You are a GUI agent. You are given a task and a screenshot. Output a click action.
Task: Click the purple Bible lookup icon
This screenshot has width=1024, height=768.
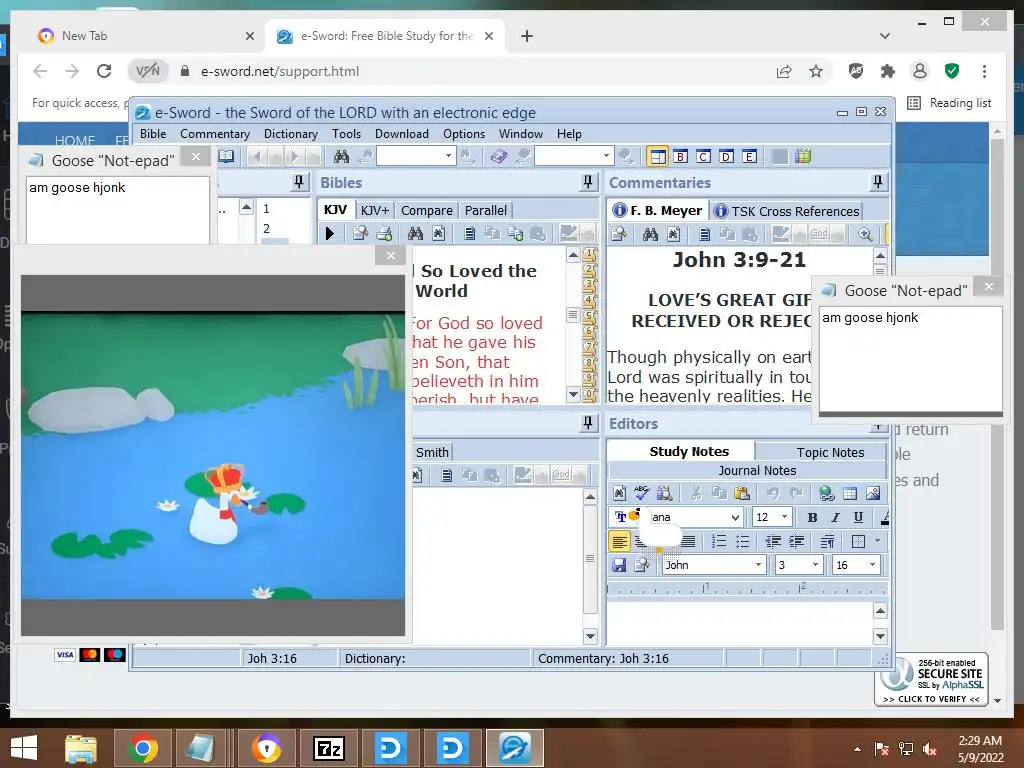click(x=499, y=157)
